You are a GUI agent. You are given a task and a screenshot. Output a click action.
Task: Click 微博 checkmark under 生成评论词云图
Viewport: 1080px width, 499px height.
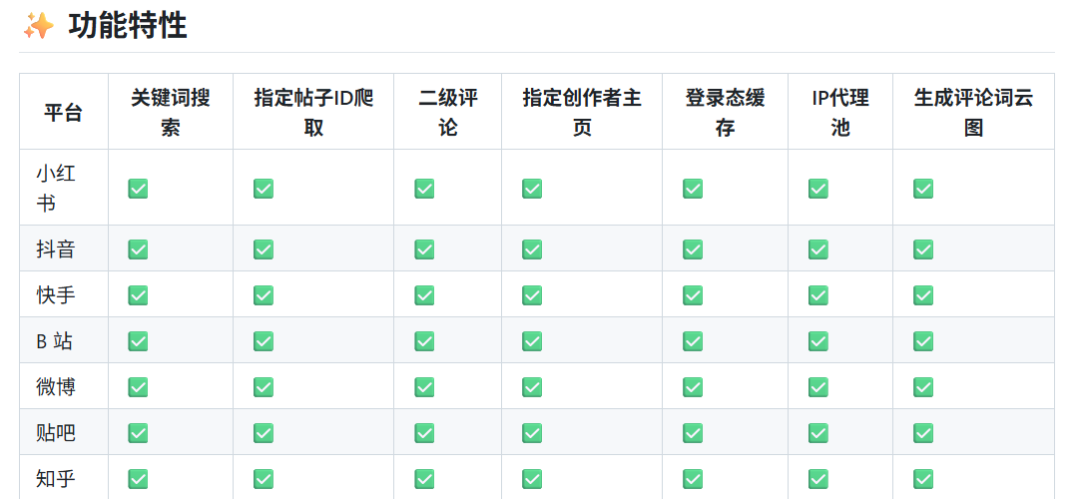923,387
